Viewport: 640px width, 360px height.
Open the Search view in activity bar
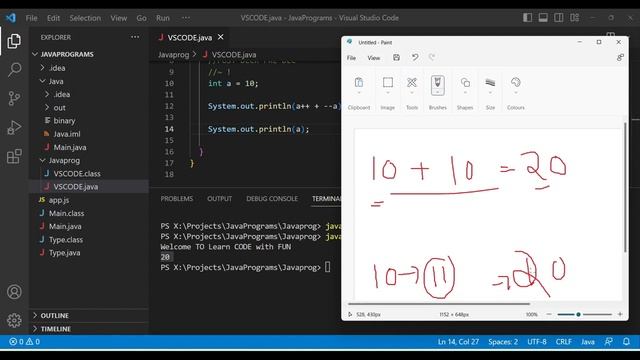[x=14, y=69]
